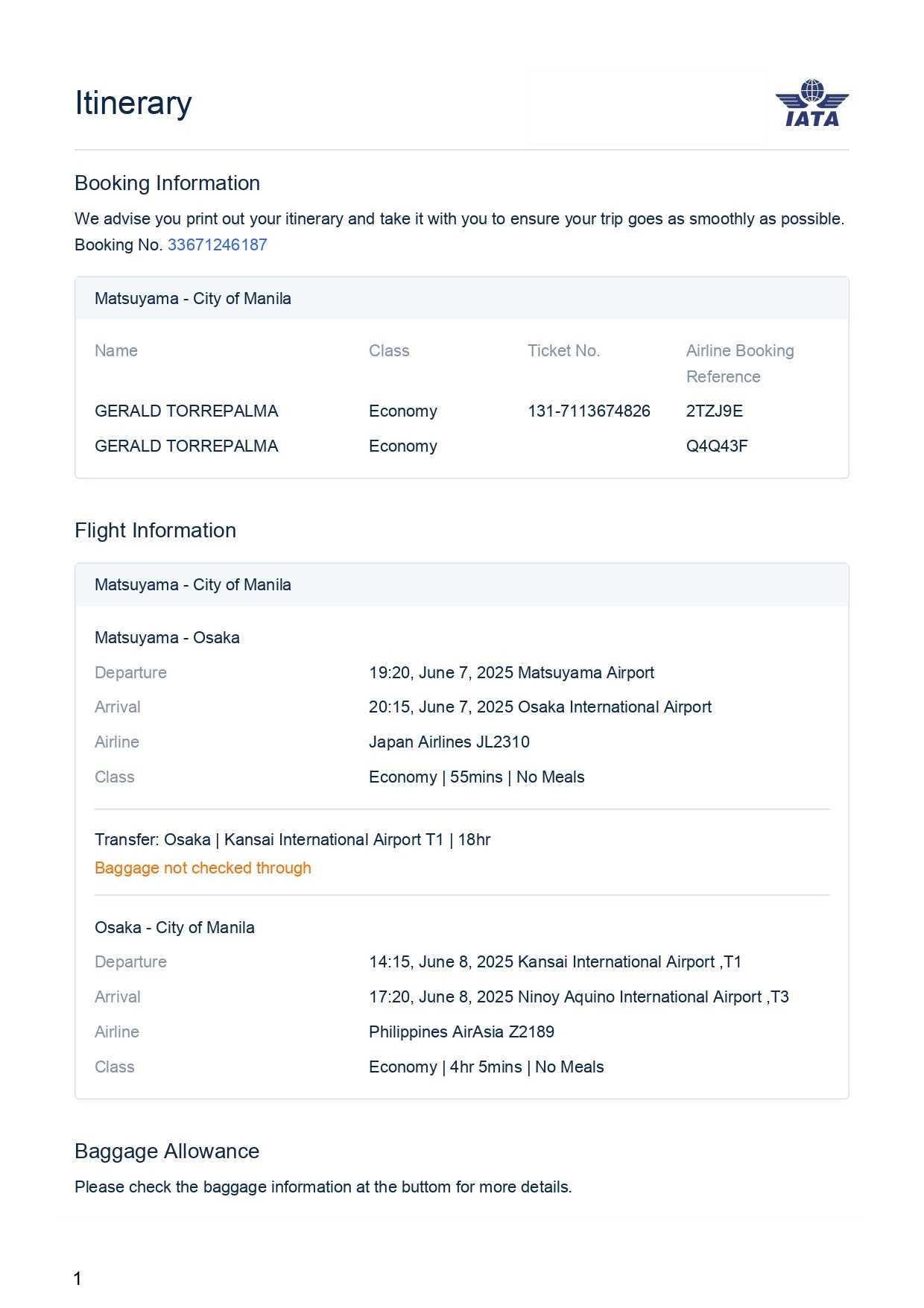Click the Flight Information heading
Screen dimensions: 924x1308
click(x=155, y=531)
